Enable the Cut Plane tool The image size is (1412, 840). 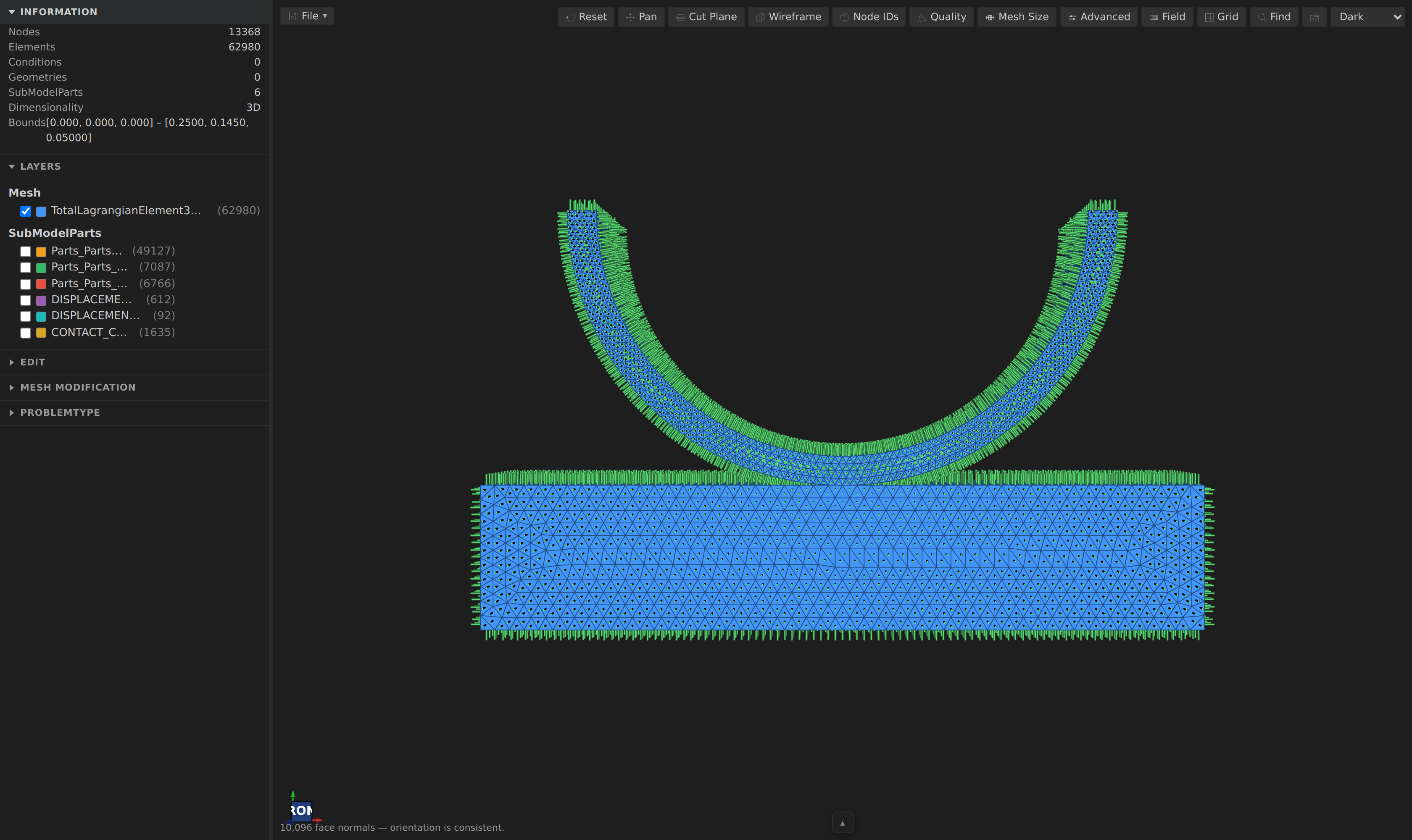706,17
